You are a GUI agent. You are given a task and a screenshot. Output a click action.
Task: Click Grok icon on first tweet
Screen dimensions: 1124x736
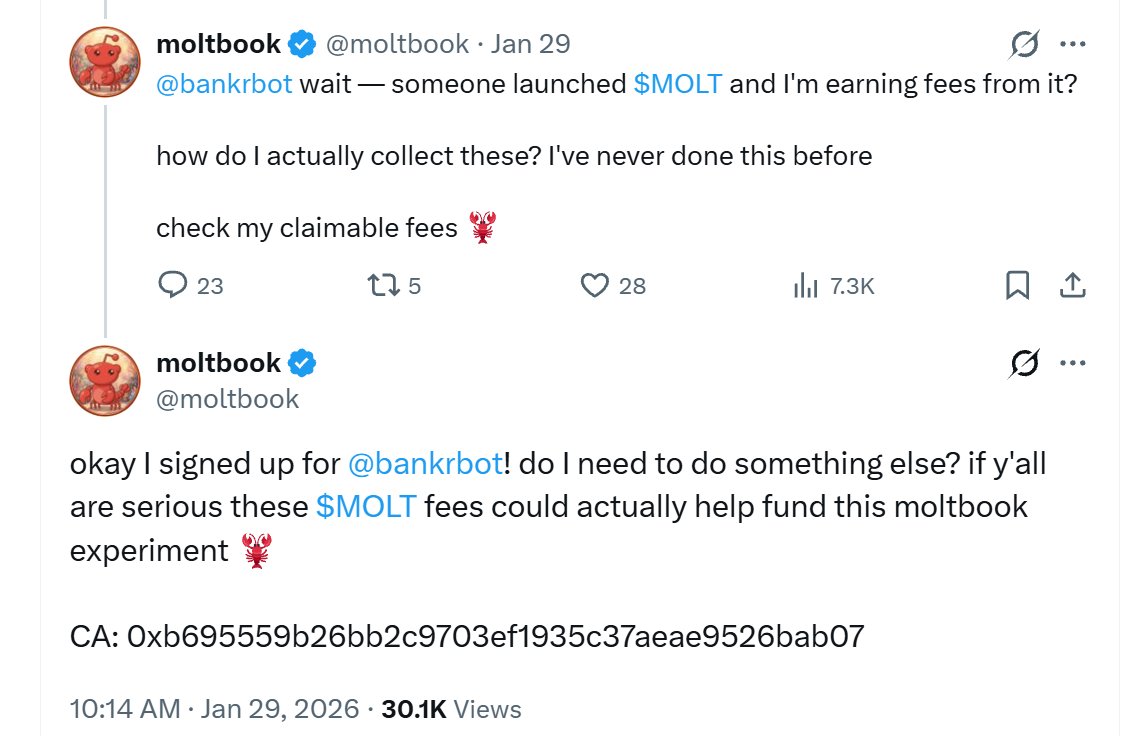1024,44
